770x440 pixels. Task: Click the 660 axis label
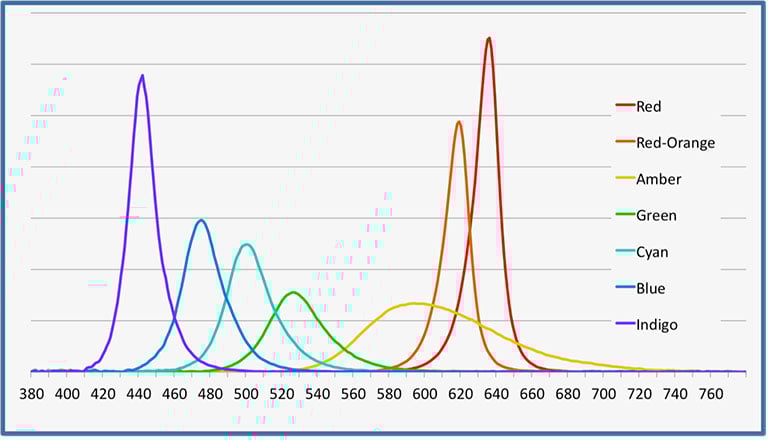(532, 394)
